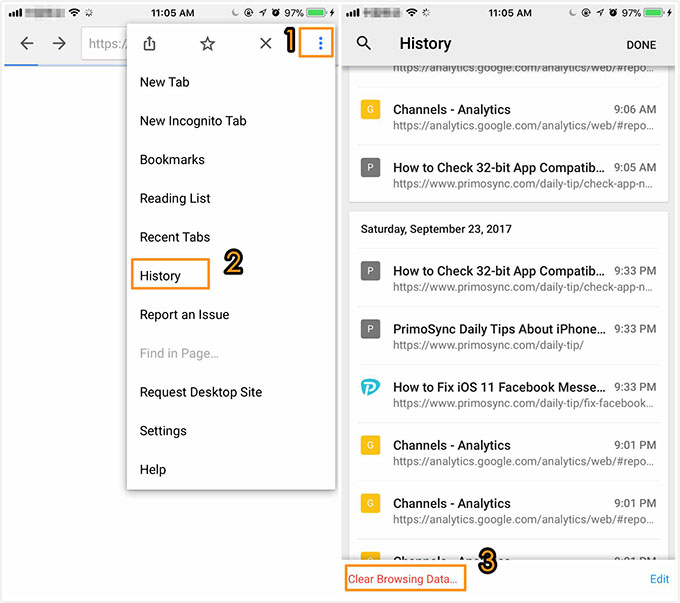Tap DONE in History header
680x603 pixels.
pos(641,45)
